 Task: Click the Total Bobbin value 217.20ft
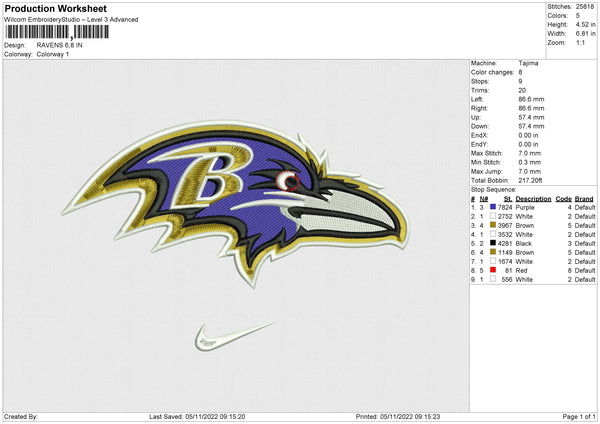[x=530, y=180]
